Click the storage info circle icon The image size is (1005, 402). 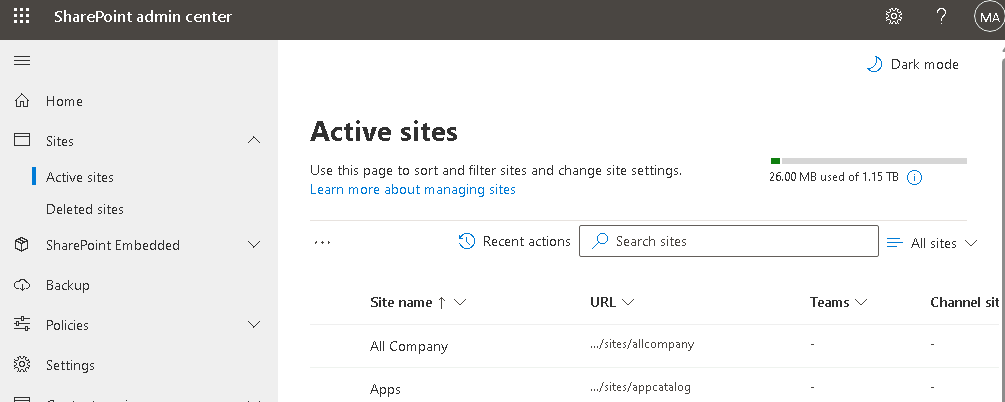[915, 178]
